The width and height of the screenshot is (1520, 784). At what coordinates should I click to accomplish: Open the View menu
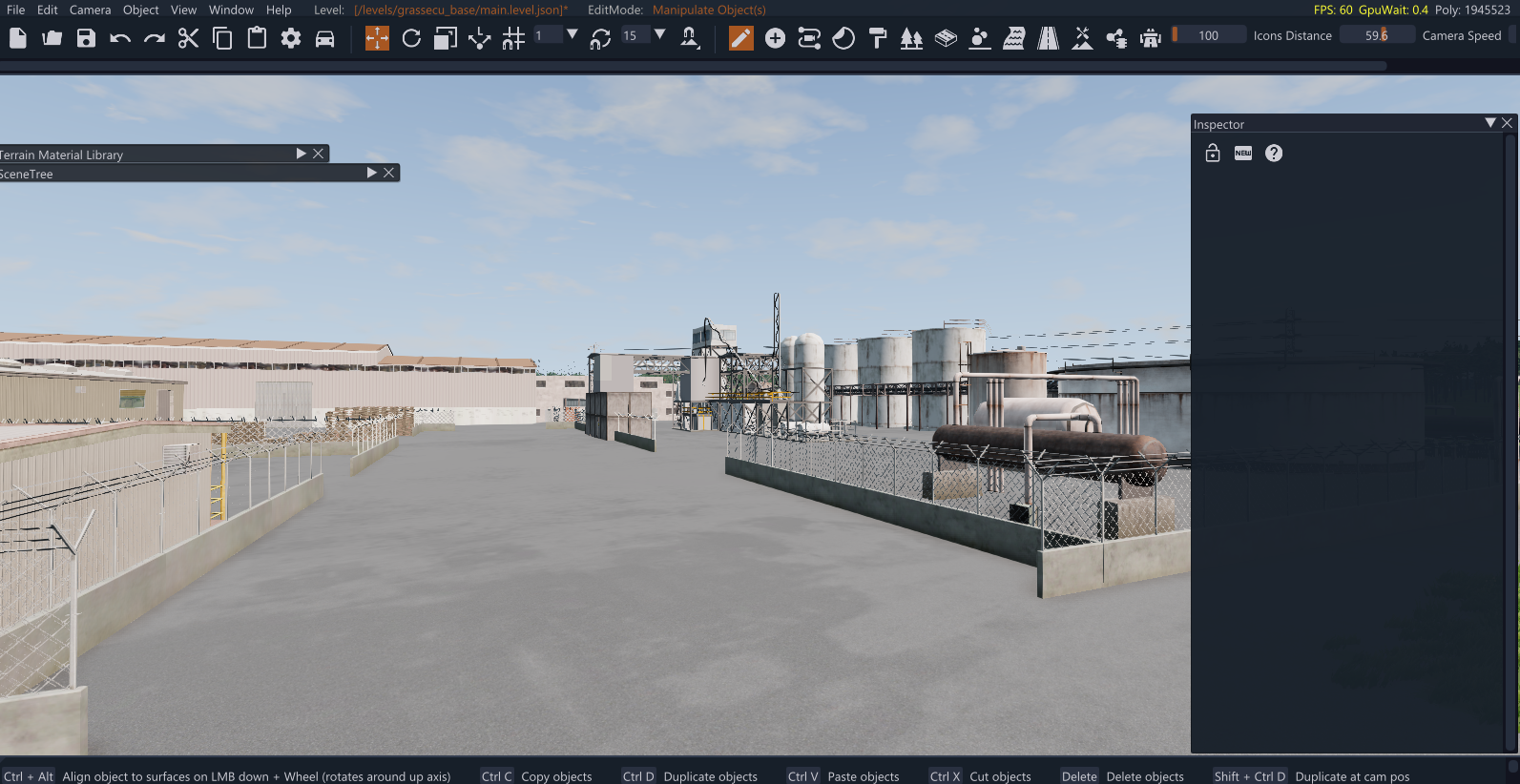[x=184, y=10]
